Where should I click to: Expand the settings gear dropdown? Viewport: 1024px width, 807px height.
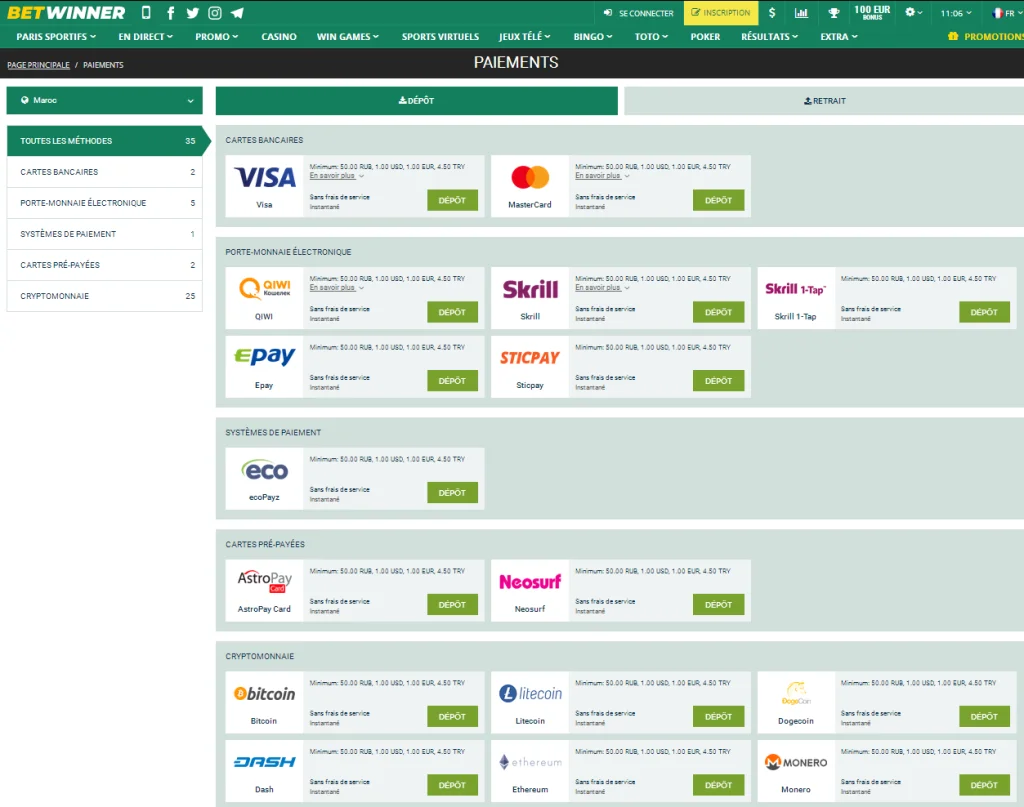point(913,13)
